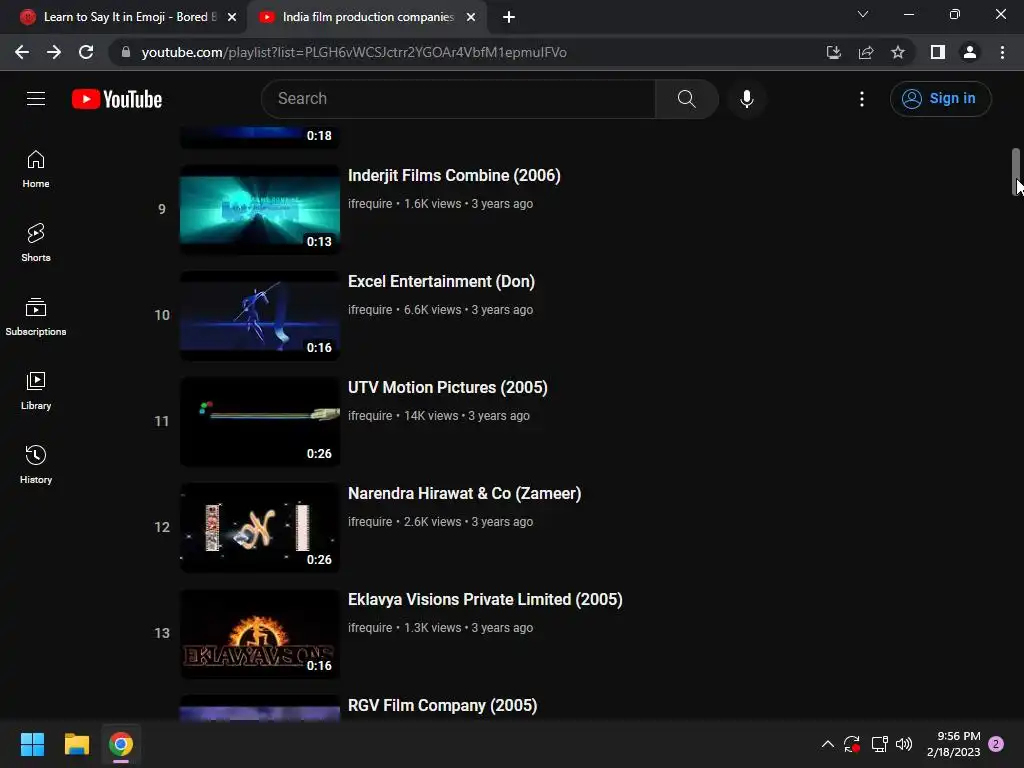Open UTV Motion Pictures (2005) video title
Screen dimensions: 1024x768
[447, 387]
